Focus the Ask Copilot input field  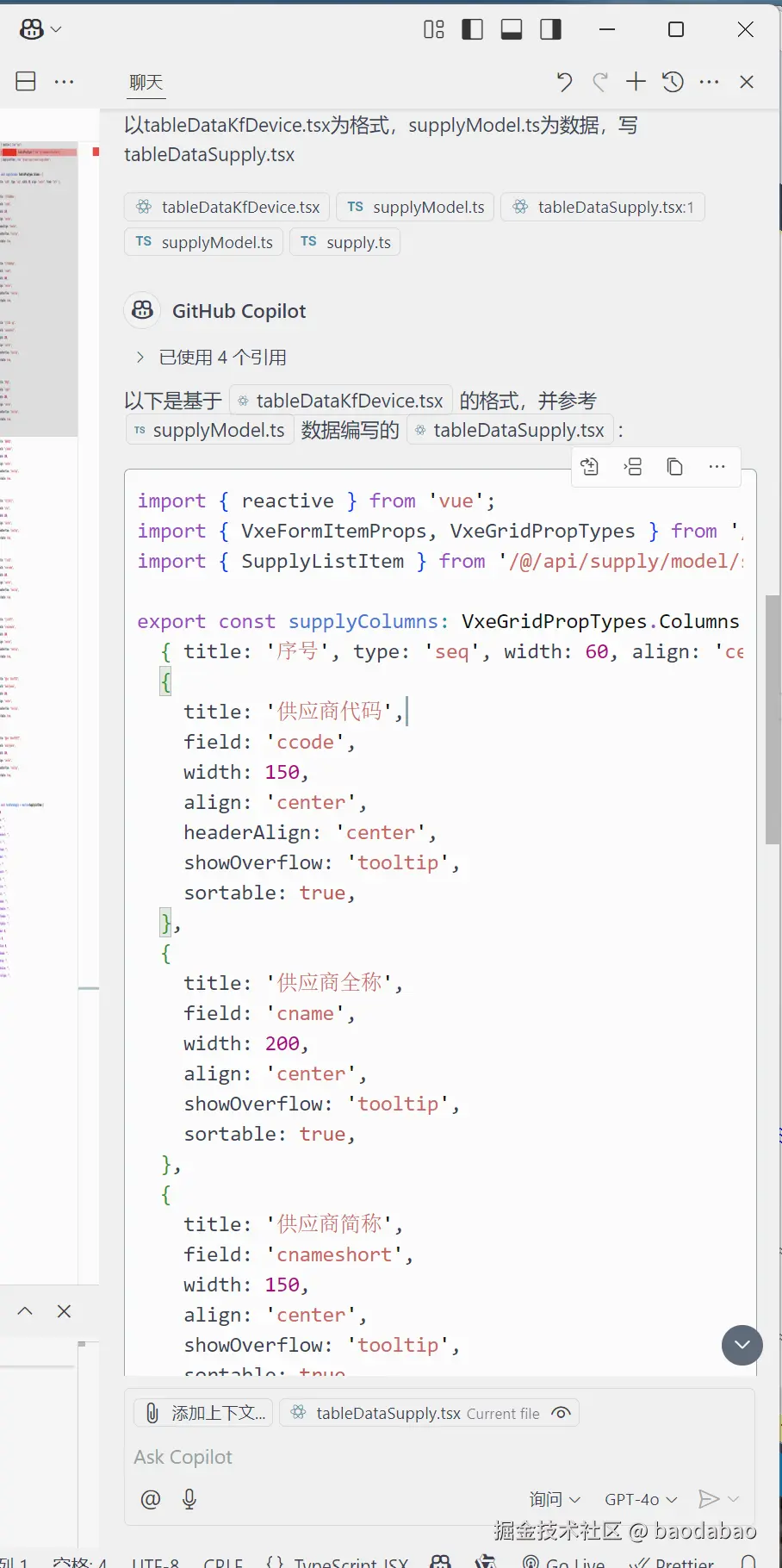439,1457
